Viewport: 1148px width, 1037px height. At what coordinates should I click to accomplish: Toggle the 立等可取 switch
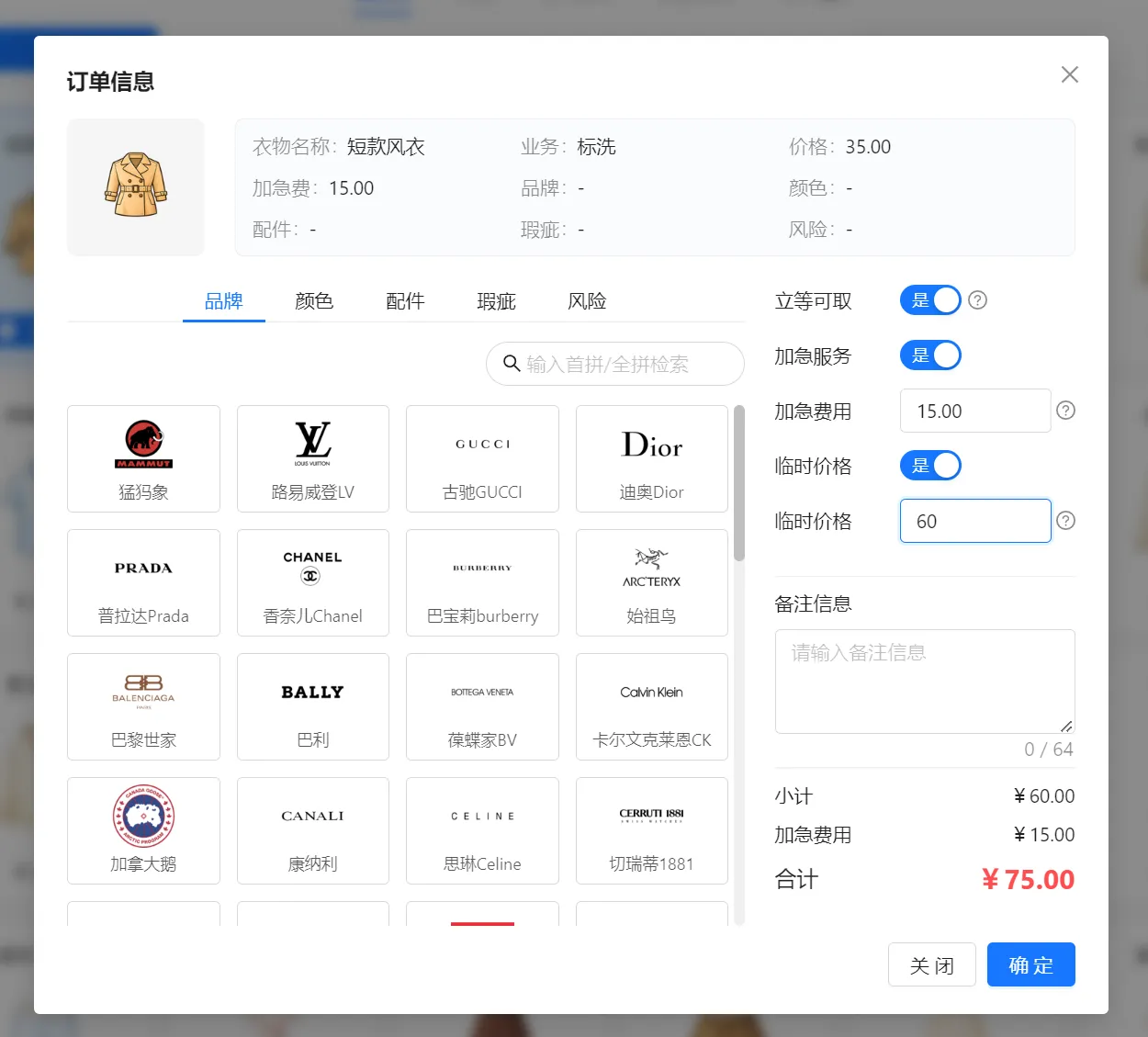[930, 300]
